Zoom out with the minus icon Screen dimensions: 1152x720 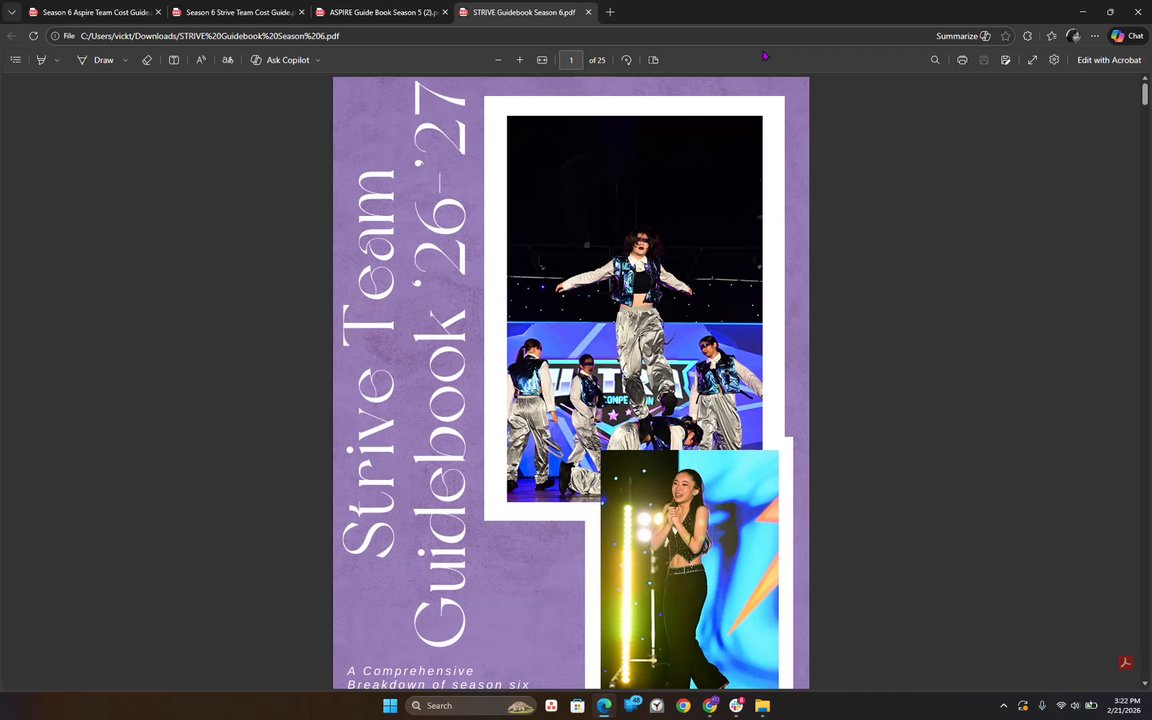(498, 60)
